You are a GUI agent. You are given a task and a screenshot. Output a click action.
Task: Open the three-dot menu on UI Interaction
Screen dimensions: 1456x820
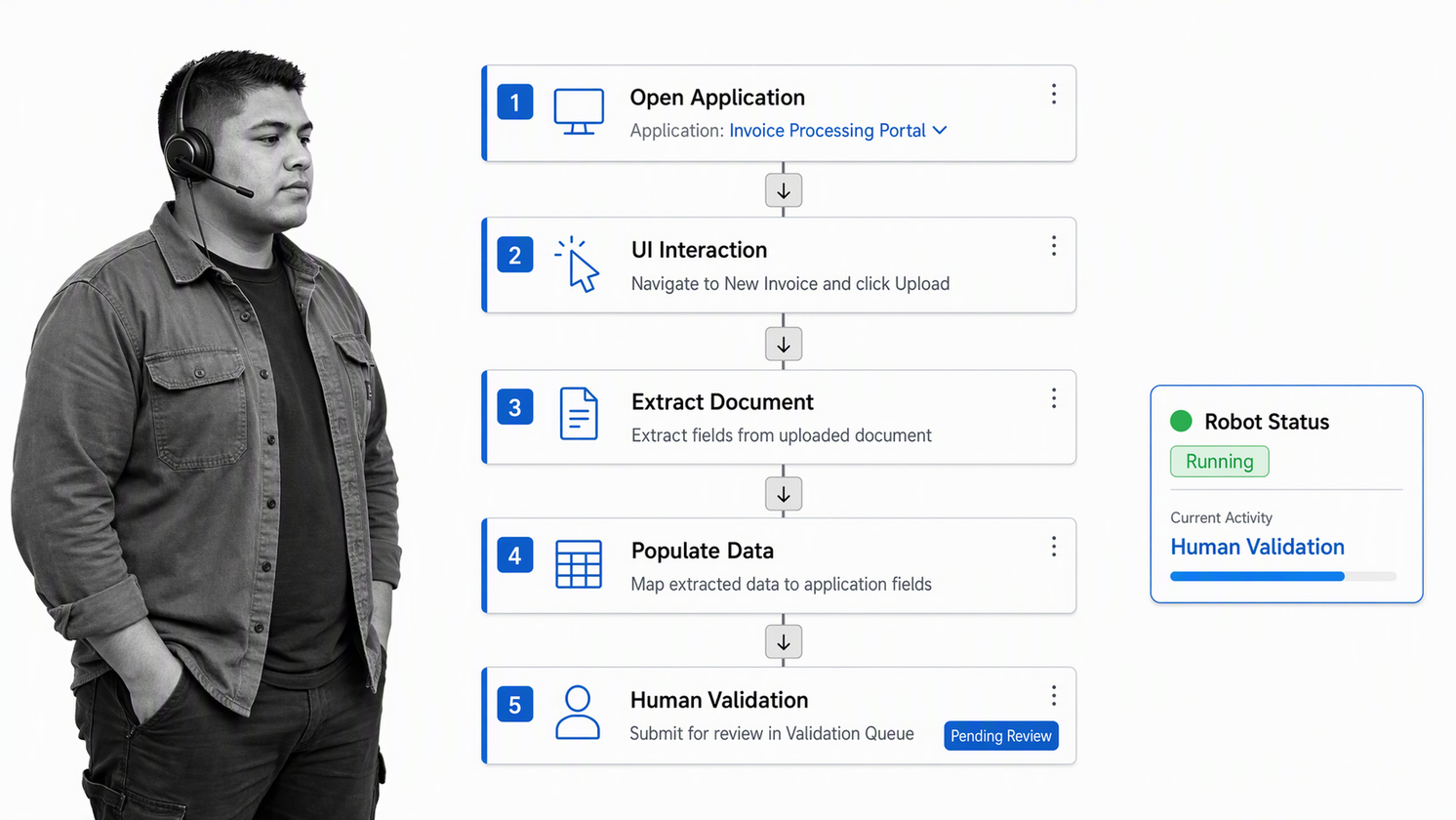tap(1054, 246)
